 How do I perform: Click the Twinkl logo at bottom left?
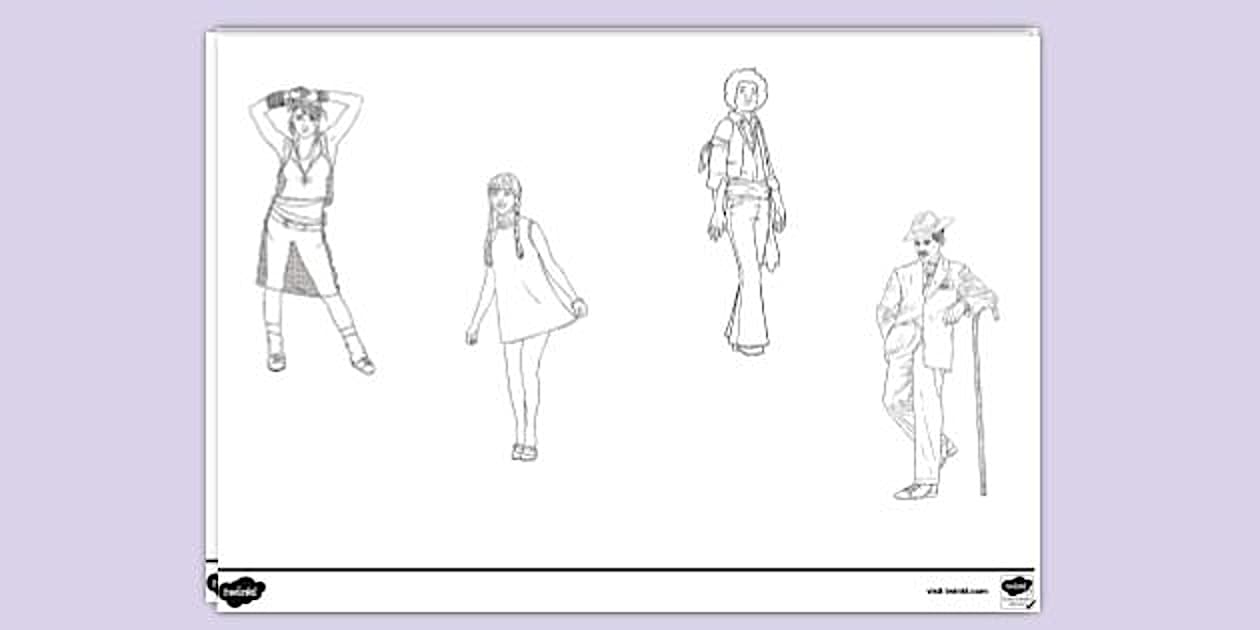click(241, 589)
